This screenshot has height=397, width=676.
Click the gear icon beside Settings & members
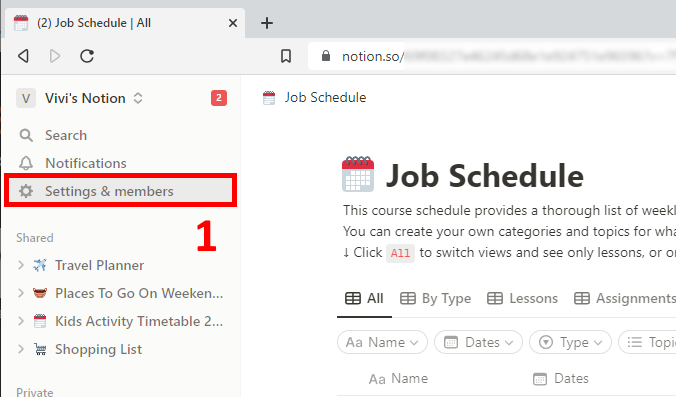[26, 191]
